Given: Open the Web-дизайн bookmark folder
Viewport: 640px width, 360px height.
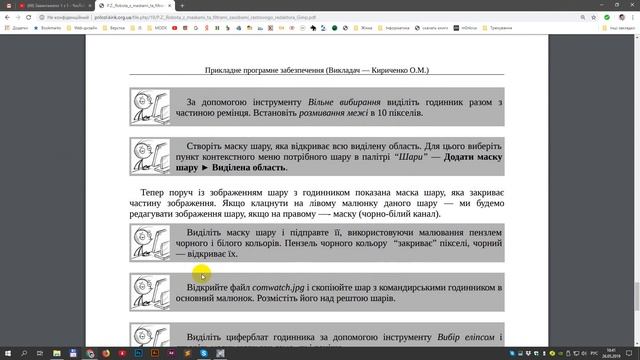Looking at the screenshot, I should (82, 28).
